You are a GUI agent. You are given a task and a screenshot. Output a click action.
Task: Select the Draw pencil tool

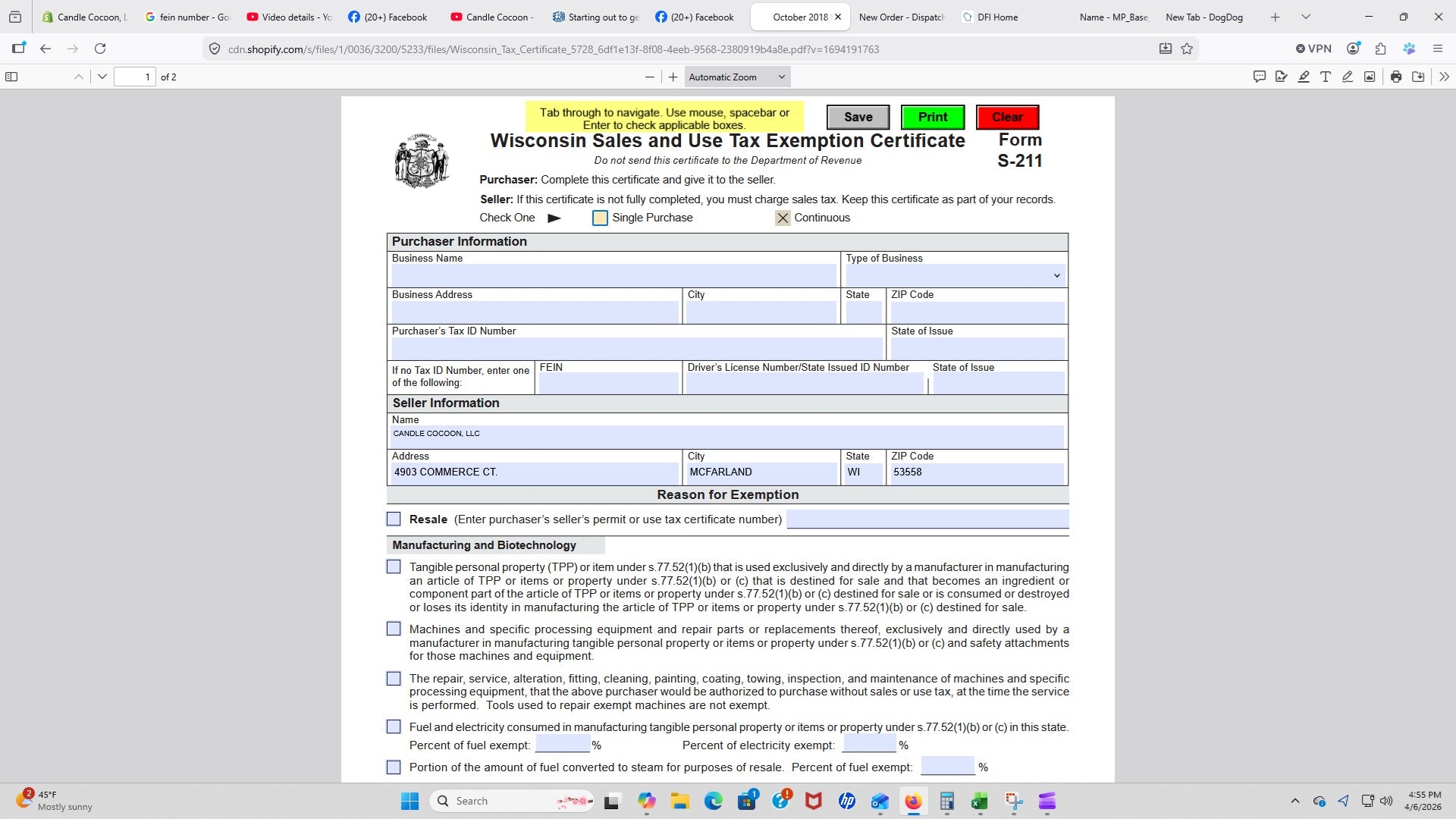tap(1348, 76)
